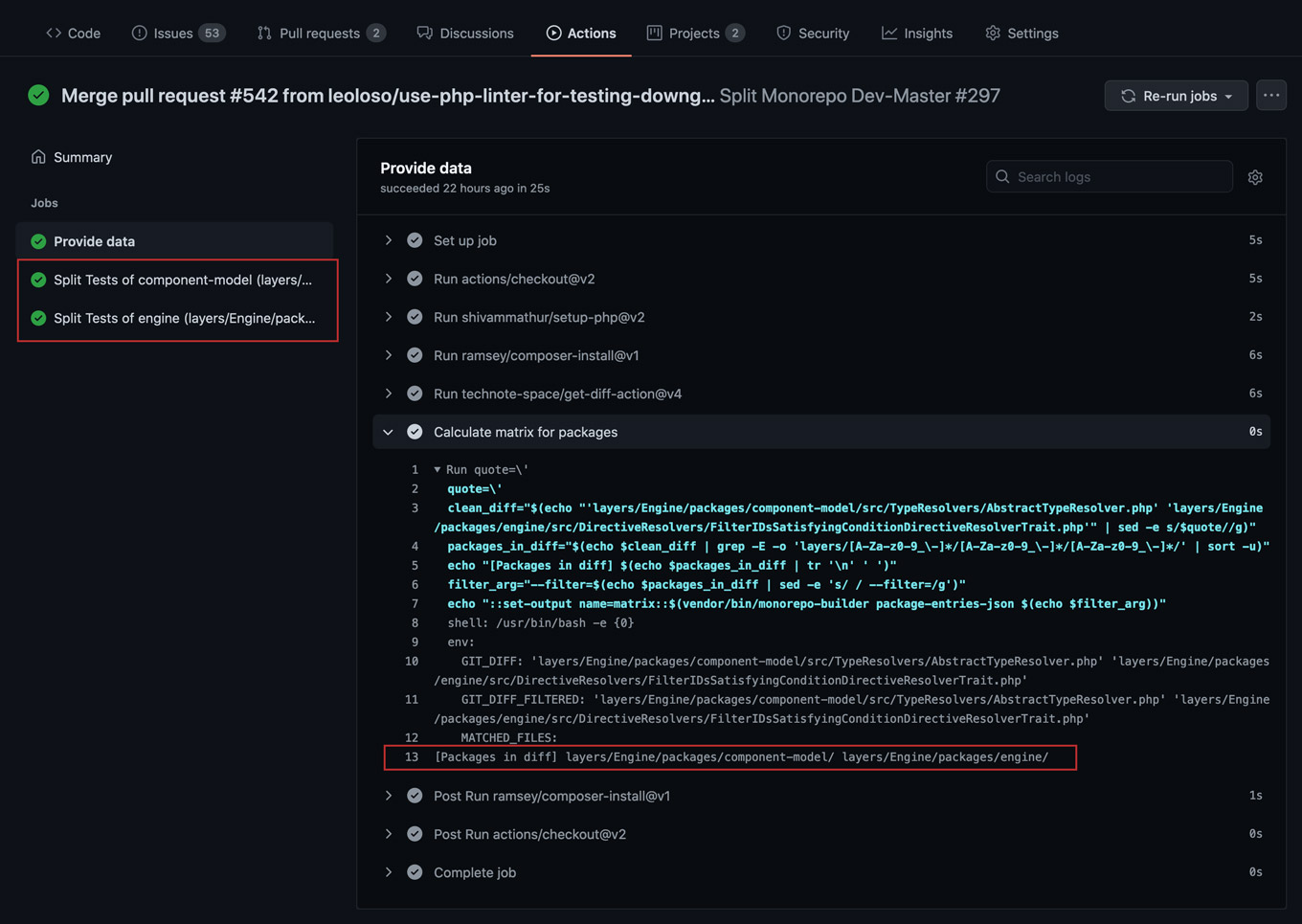Click log line number 10

pyautogui.click(x=412, y=662)
